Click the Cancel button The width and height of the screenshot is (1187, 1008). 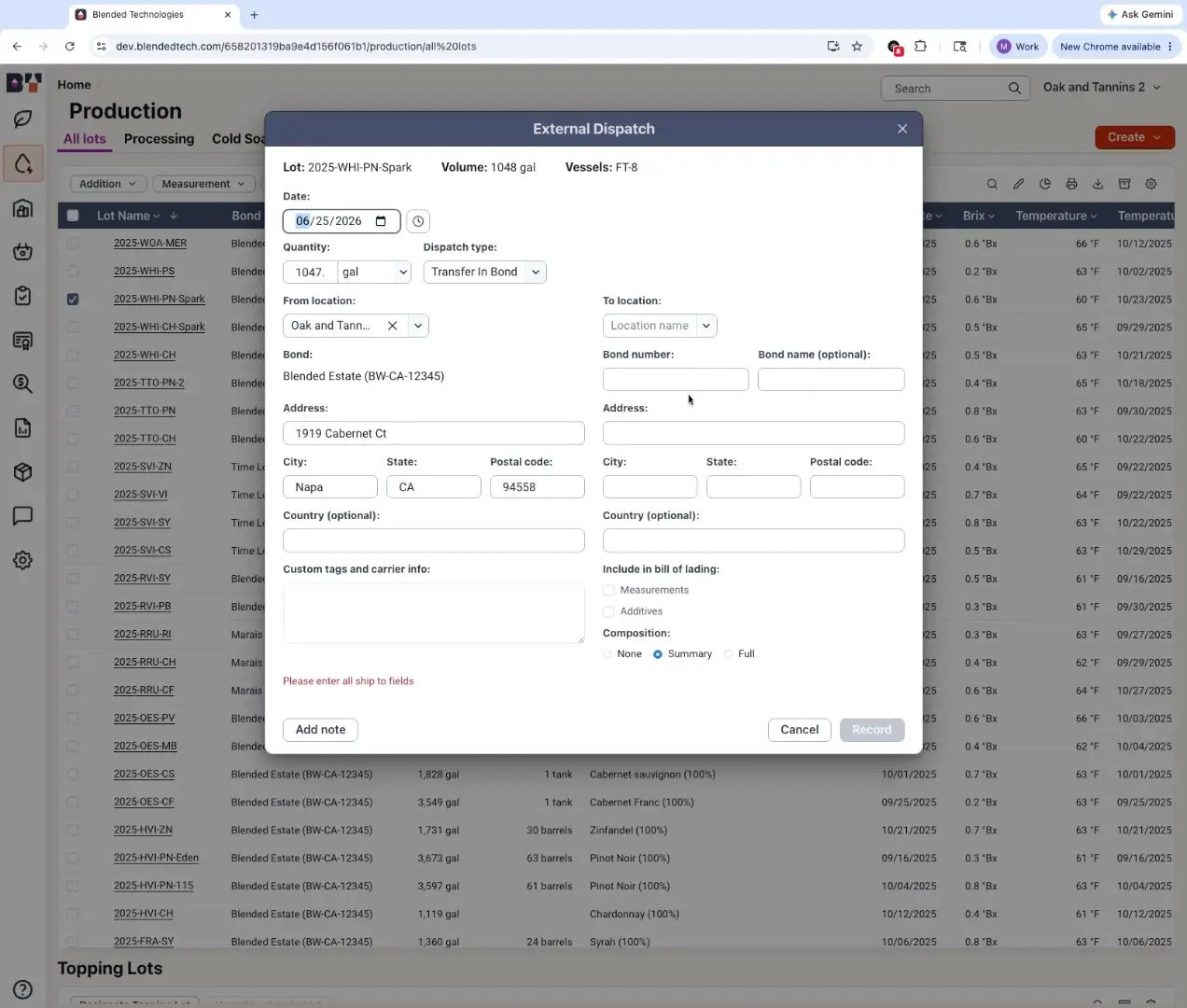800,730
